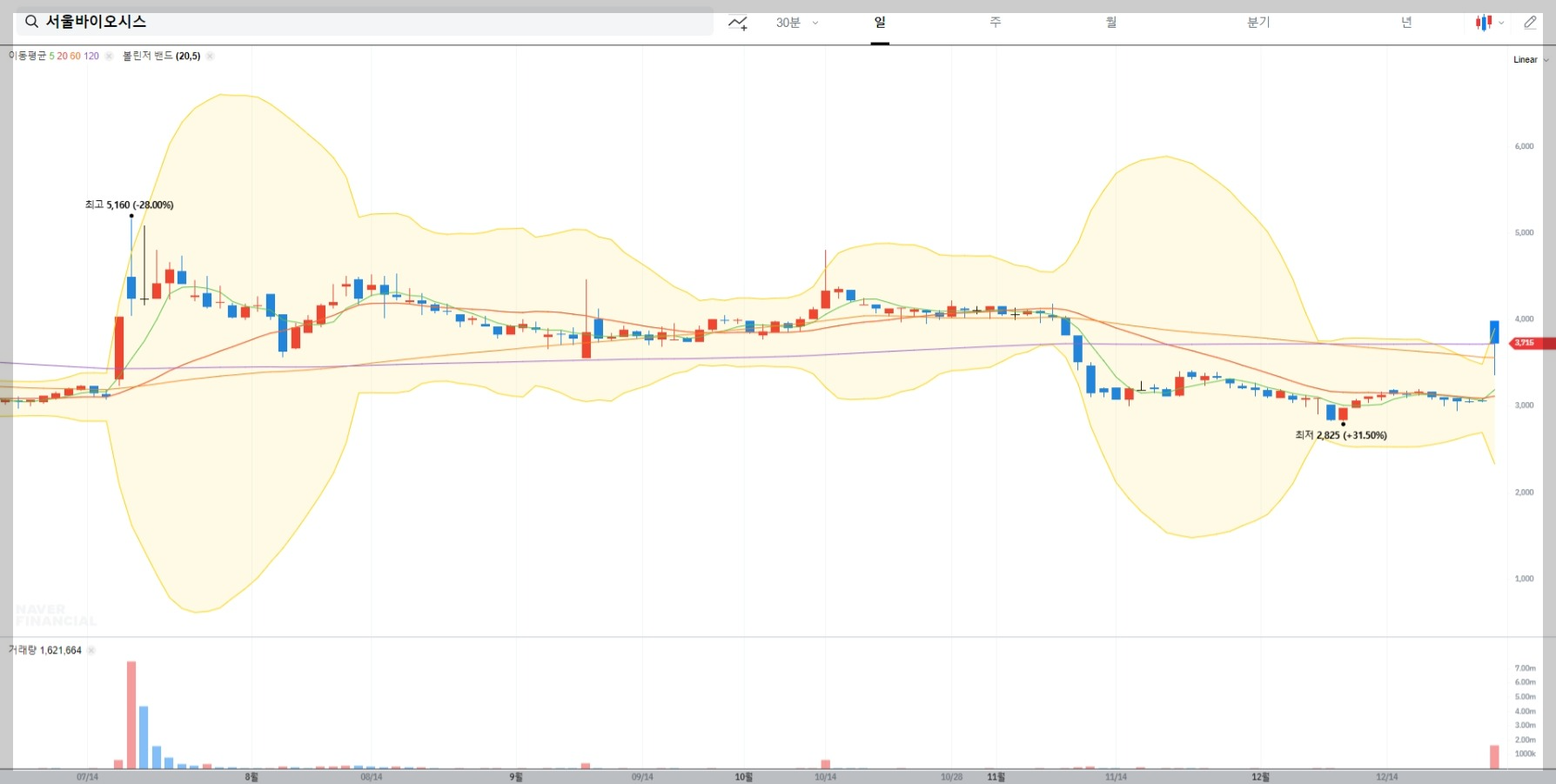1556x784 pixels.
Task: Click the search magnifier icon
Action: [x=31, y=22]
